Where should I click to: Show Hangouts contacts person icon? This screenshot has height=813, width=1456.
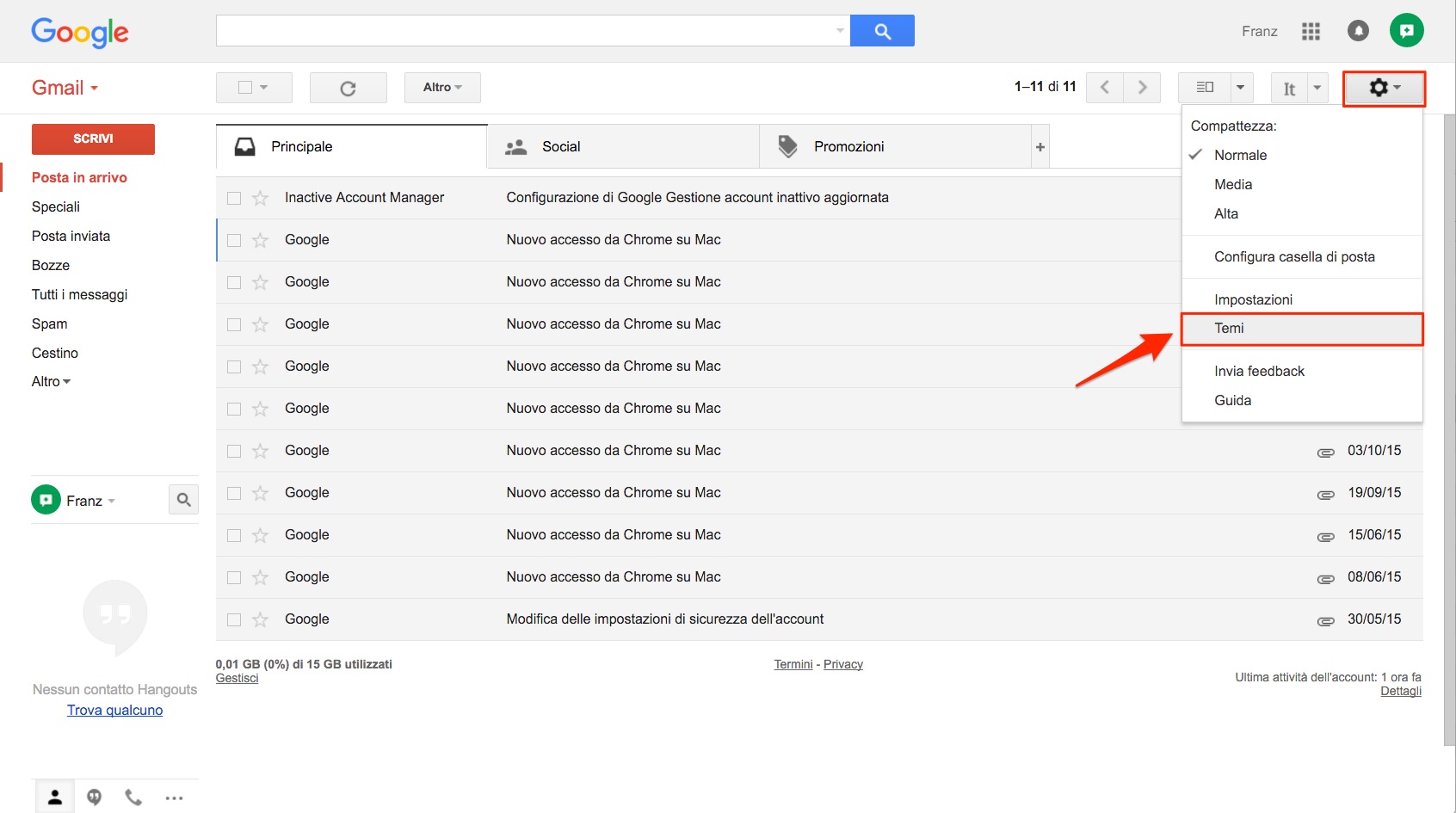coord(55,798)
